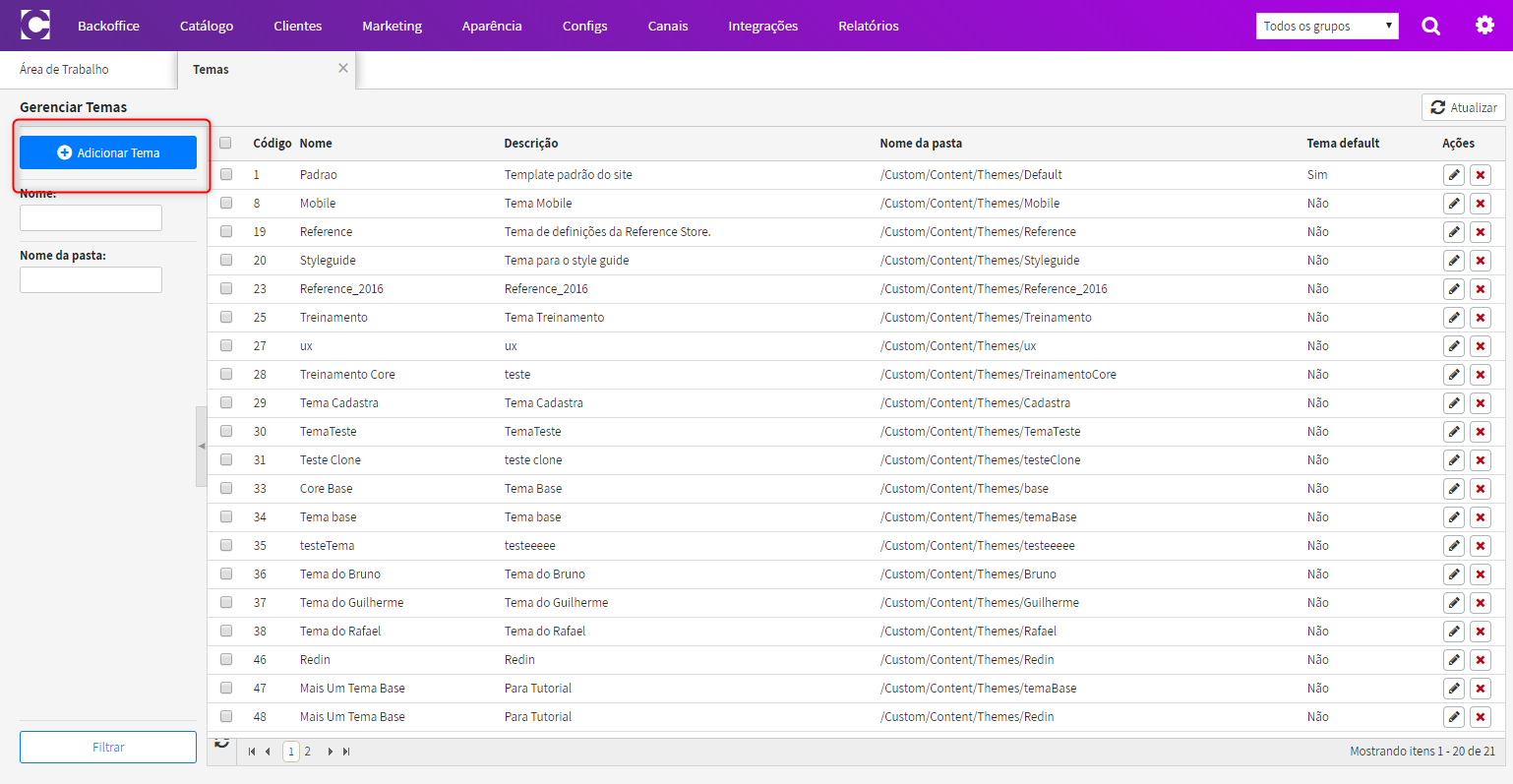Open the Clientes menu

click(298, 26)
